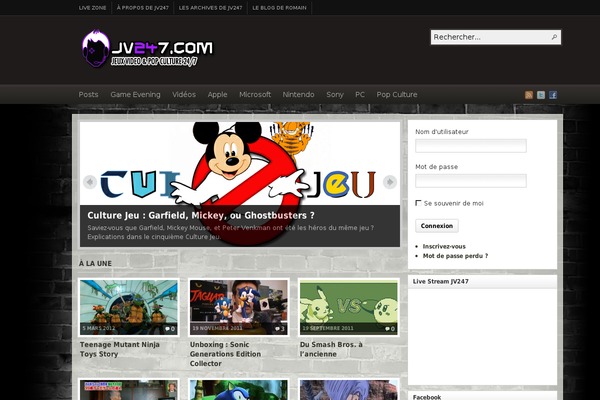Enable the Se souvenir de moi checkbox
This screenshot has width=600, height=400.
point(418,203)
